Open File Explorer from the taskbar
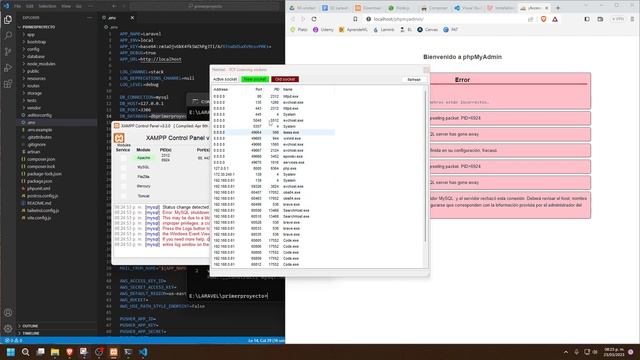640x360 pixels. pyautogui.click(x=55, y=352)
